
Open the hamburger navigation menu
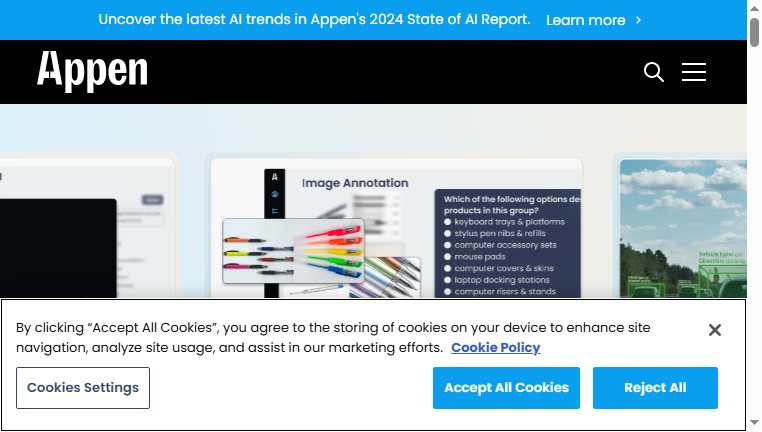[693, 72]
